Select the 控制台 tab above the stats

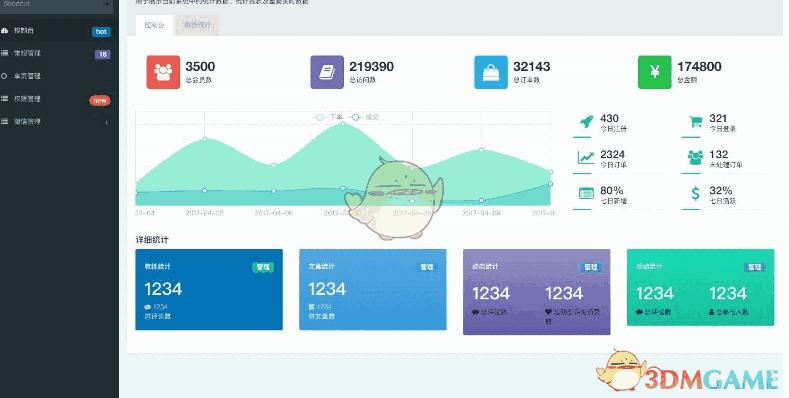pos(154,25)
